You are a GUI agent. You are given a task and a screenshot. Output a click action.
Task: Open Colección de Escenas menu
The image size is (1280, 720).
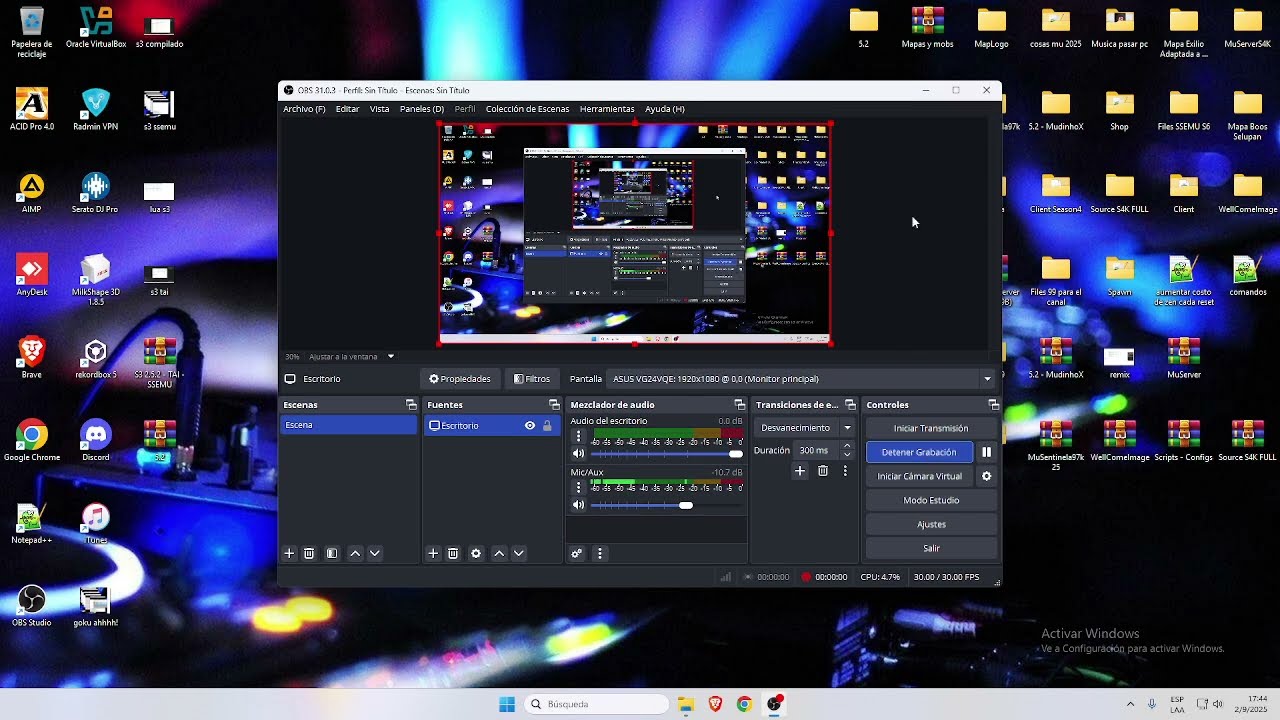click(x=527, y=109)
